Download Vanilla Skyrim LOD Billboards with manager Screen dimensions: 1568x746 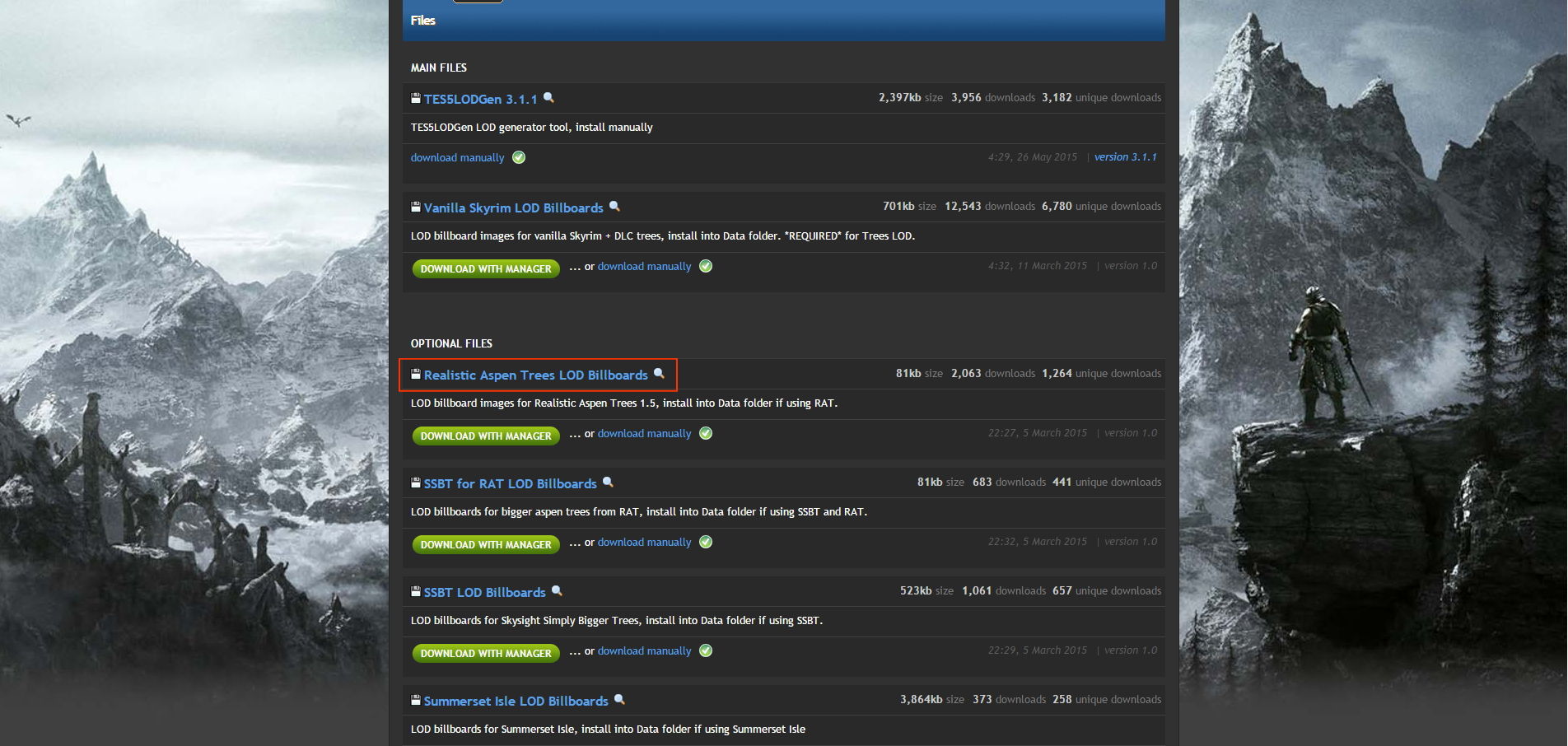(486, 268)
